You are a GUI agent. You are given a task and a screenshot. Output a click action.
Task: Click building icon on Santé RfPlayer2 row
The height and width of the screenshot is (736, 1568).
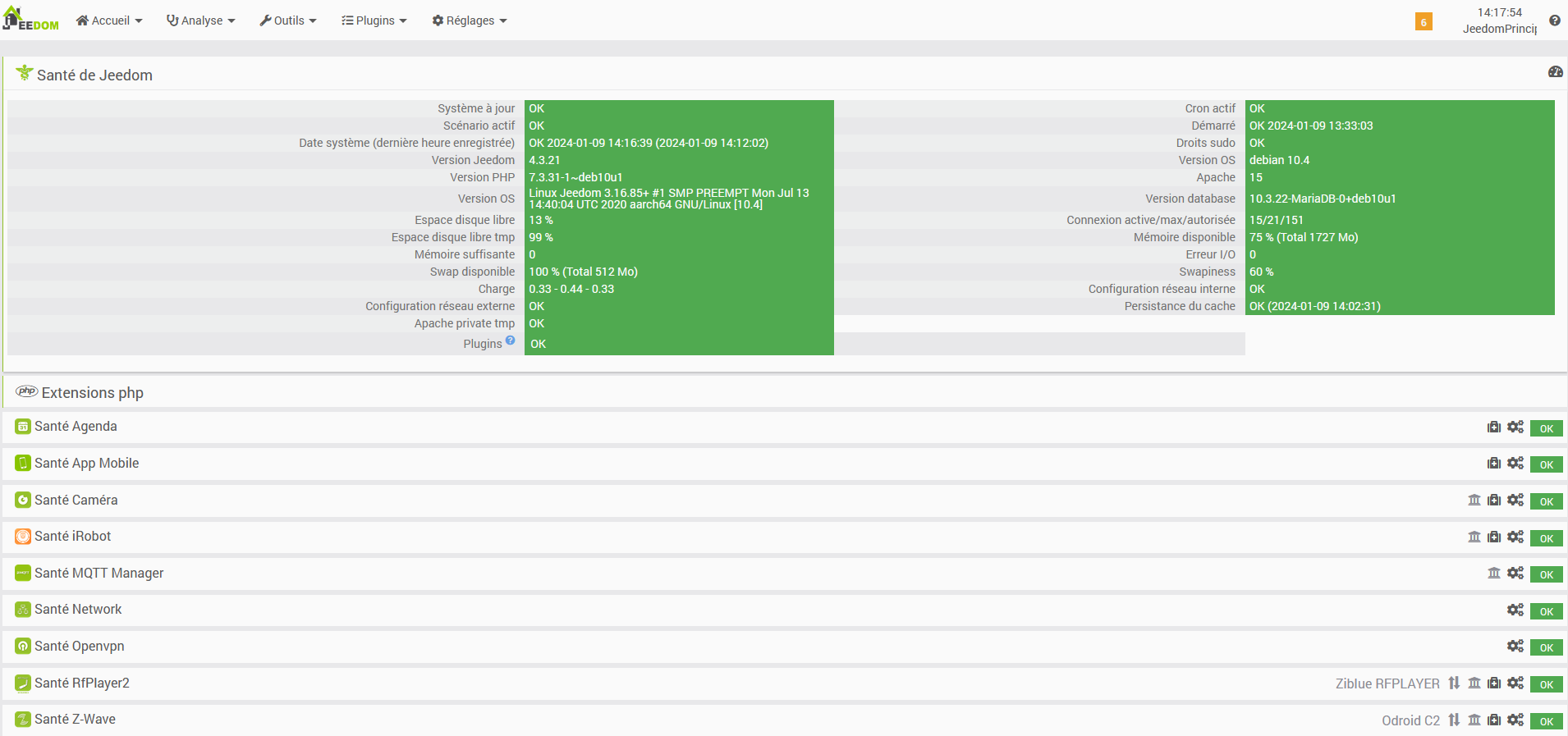click(1474, 683)
